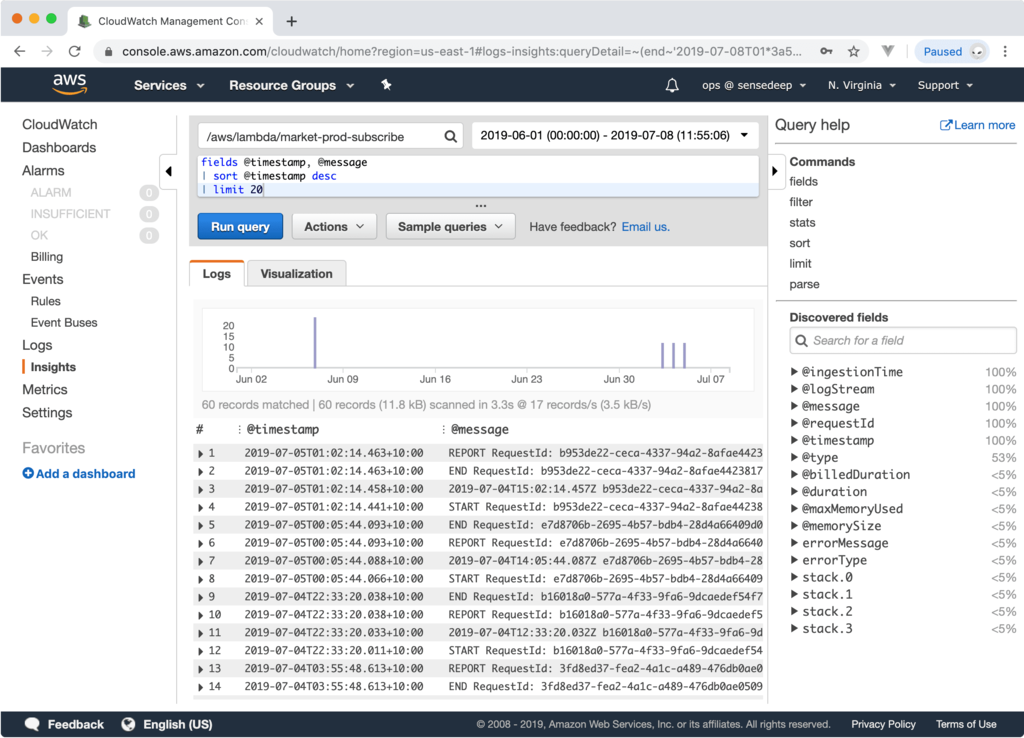Open the Sample queries dropdown
1024x738 pixels.
[x=450, y=227]
